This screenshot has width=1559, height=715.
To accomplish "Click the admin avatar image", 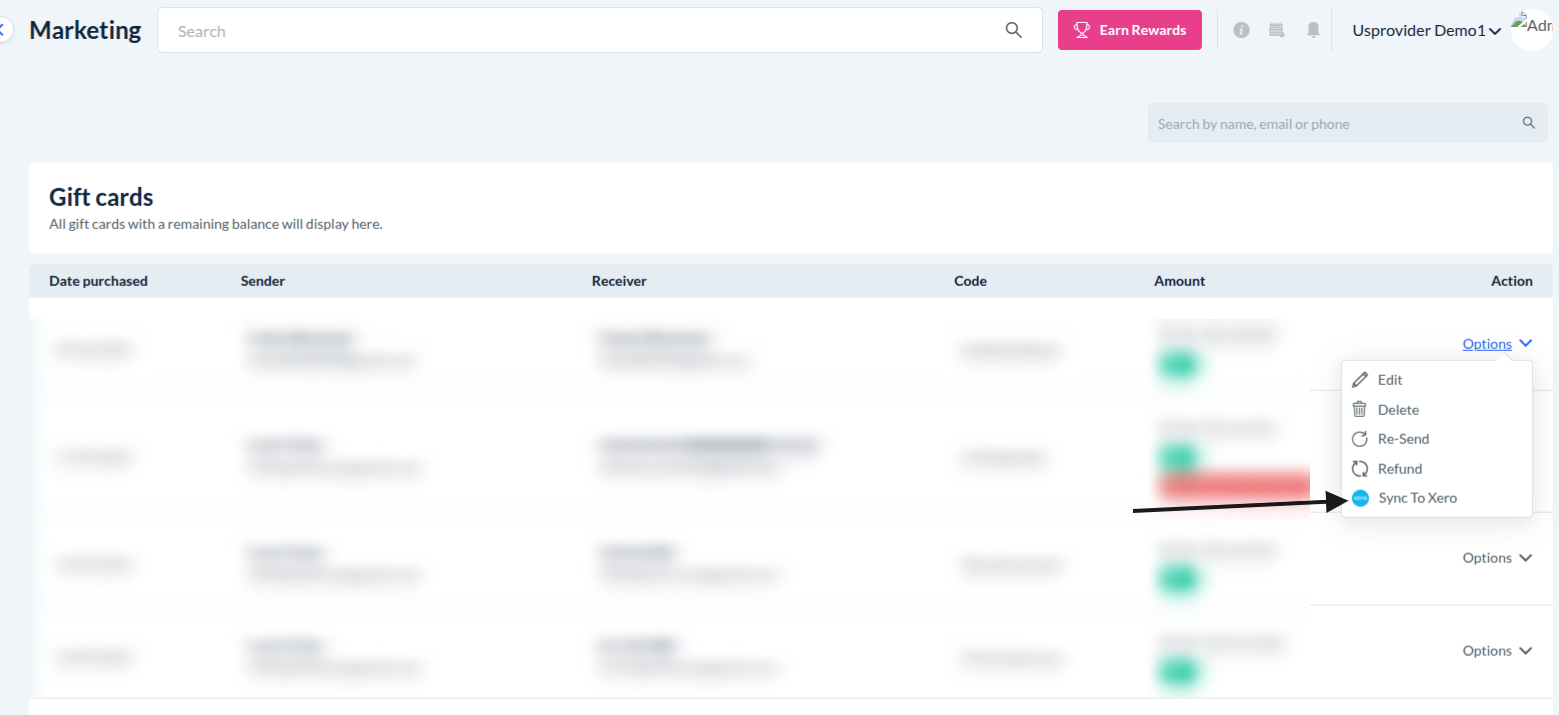I will pos(1532,30).
